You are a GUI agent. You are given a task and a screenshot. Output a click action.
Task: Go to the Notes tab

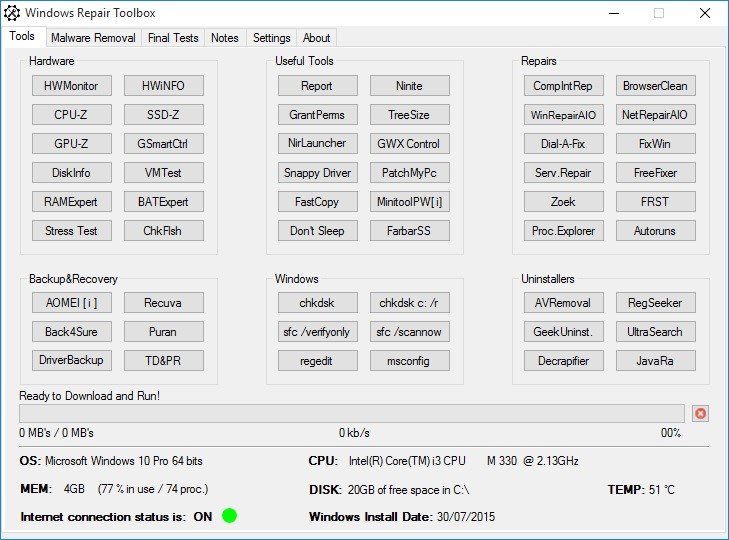point(225,38)
